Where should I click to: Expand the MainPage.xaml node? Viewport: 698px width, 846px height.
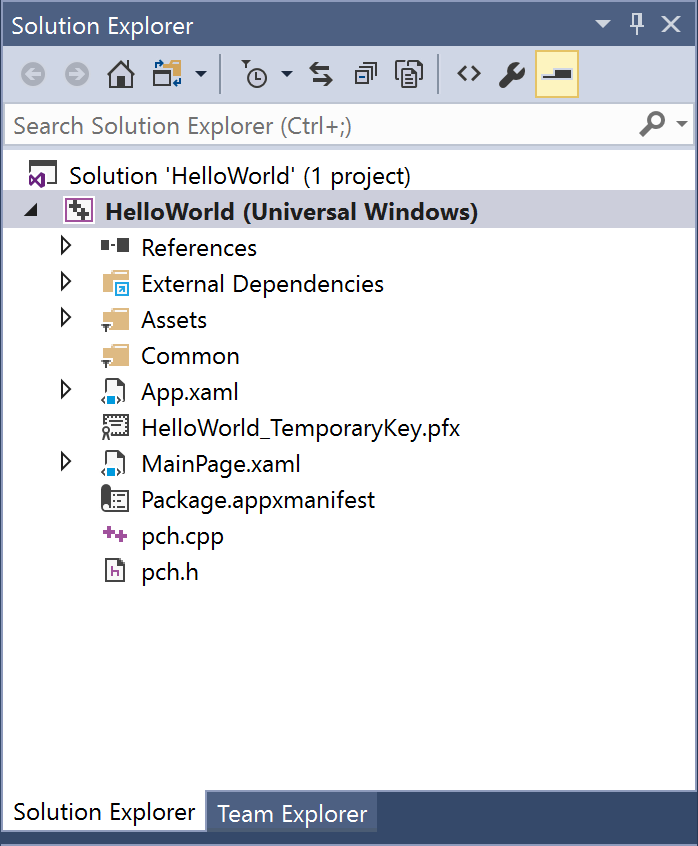point(66,462)
